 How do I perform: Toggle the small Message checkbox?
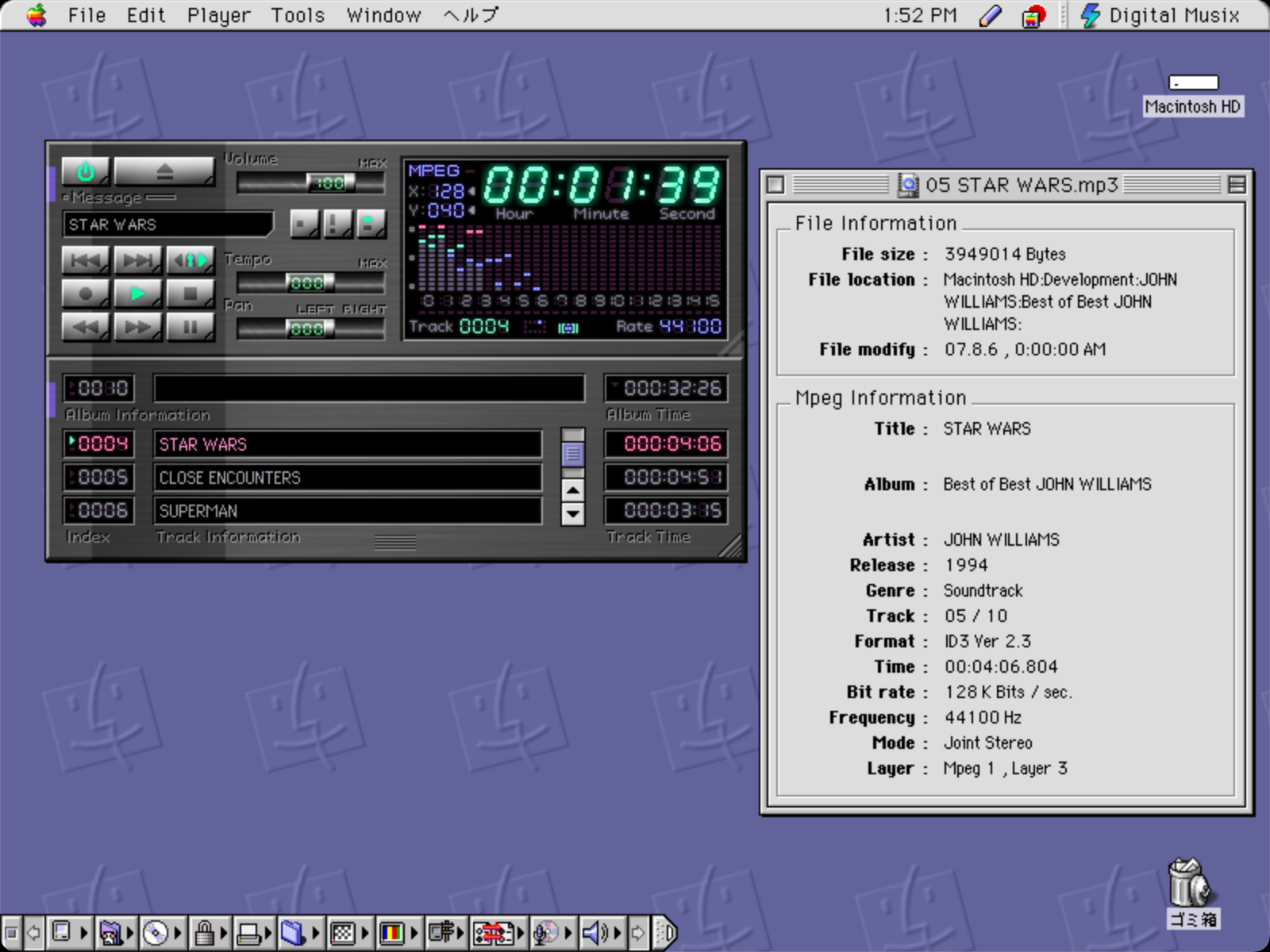coord(66,198)
